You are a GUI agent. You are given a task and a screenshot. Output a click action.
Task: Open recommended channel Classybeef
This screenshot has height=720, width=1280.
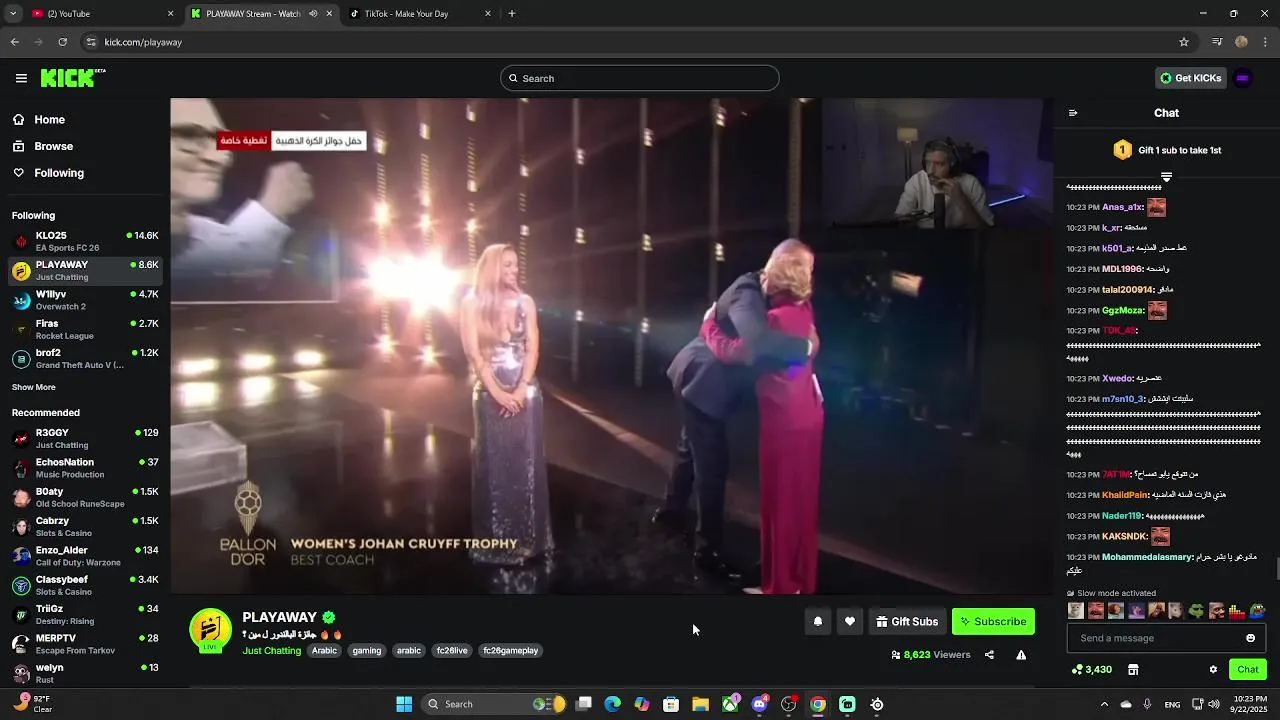pos(85,585)
